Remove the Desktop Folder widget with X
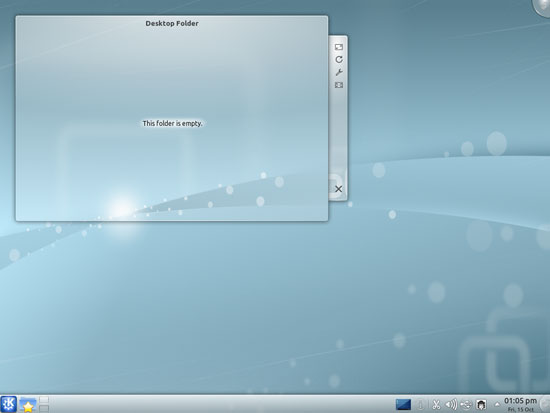550x413 pixels. pyautogui.click(x=338, y=189)
